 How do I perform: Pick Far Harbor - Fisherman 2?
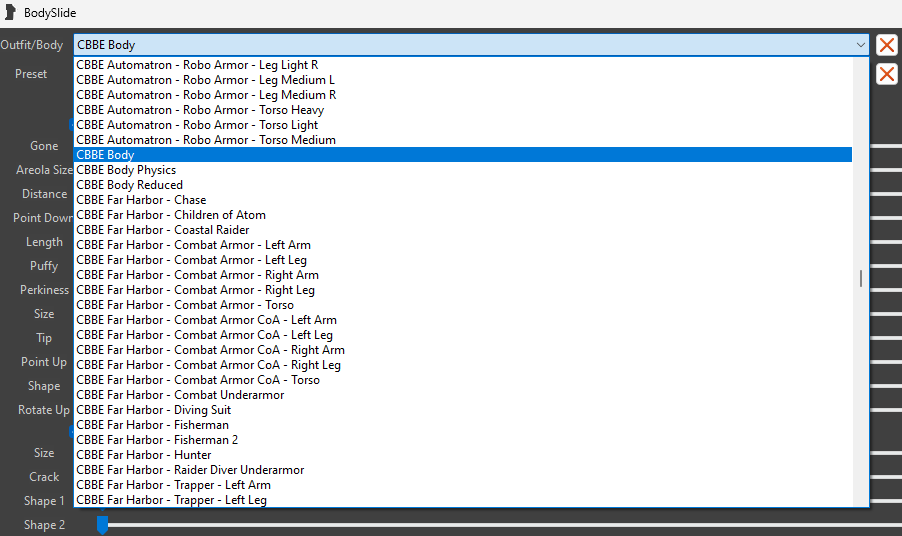click(x=463, y=439)
